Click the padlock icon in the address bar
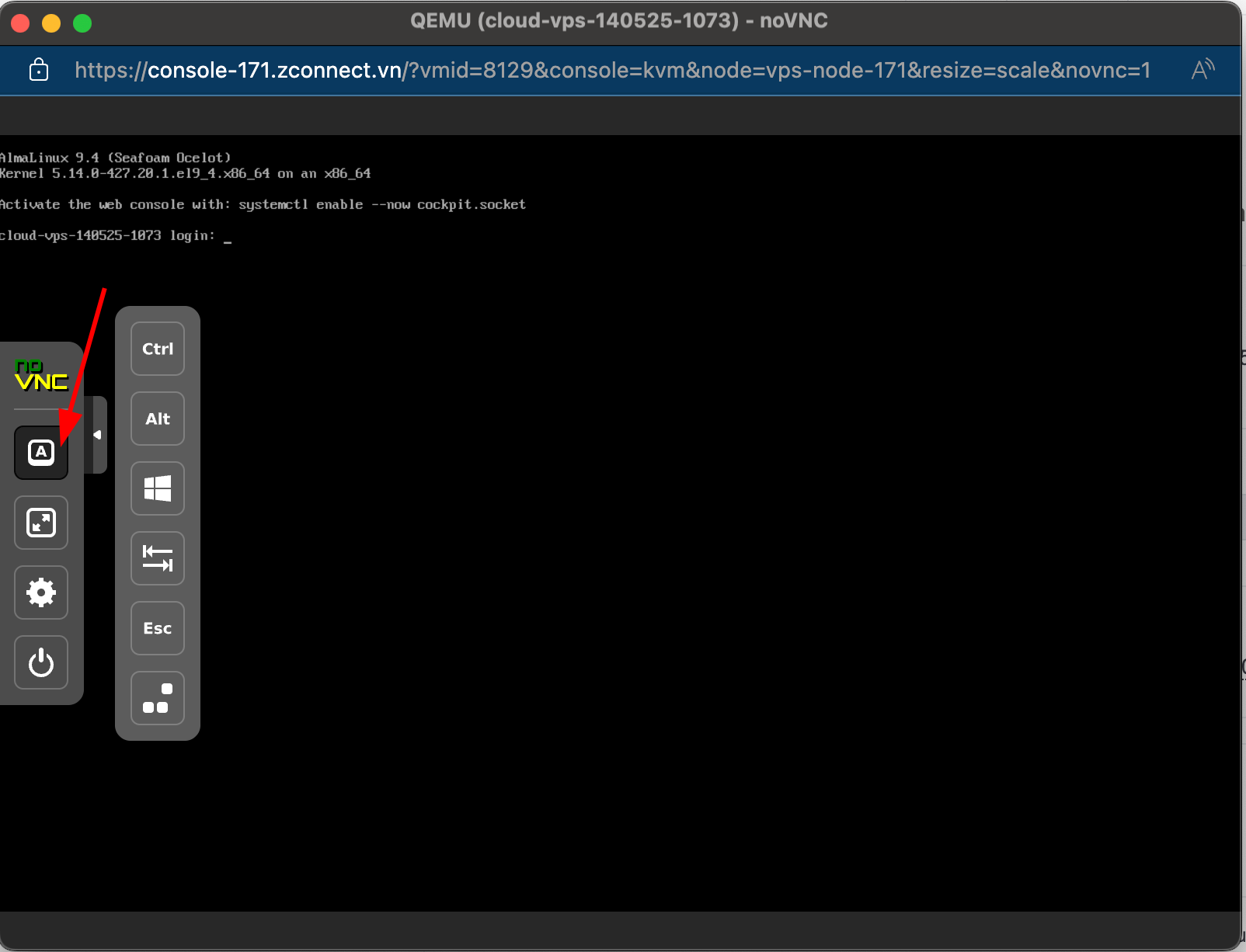 (x=37, y=70)
